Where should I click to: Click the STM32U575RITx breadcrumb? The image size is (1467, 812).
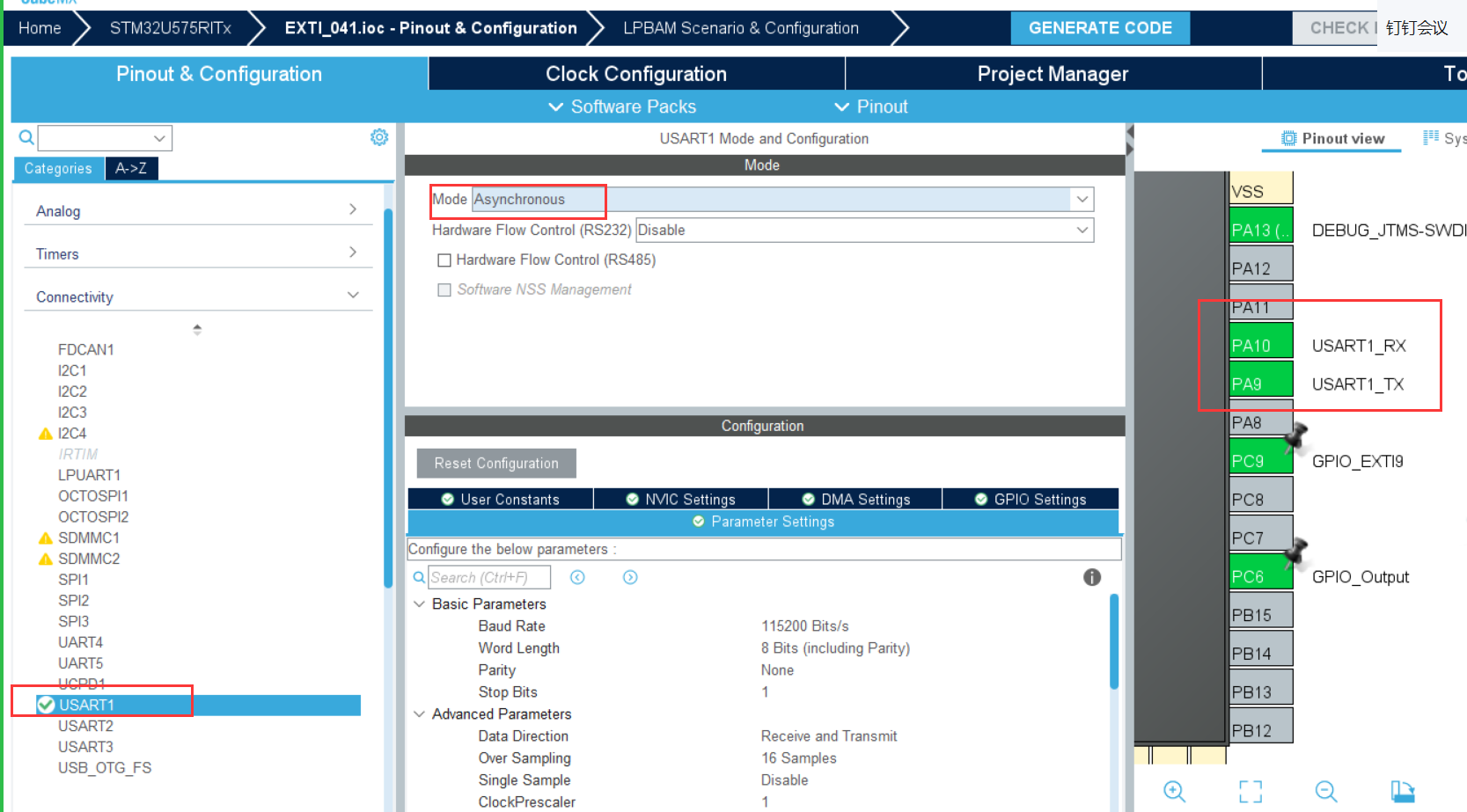[x=171, y=28]
